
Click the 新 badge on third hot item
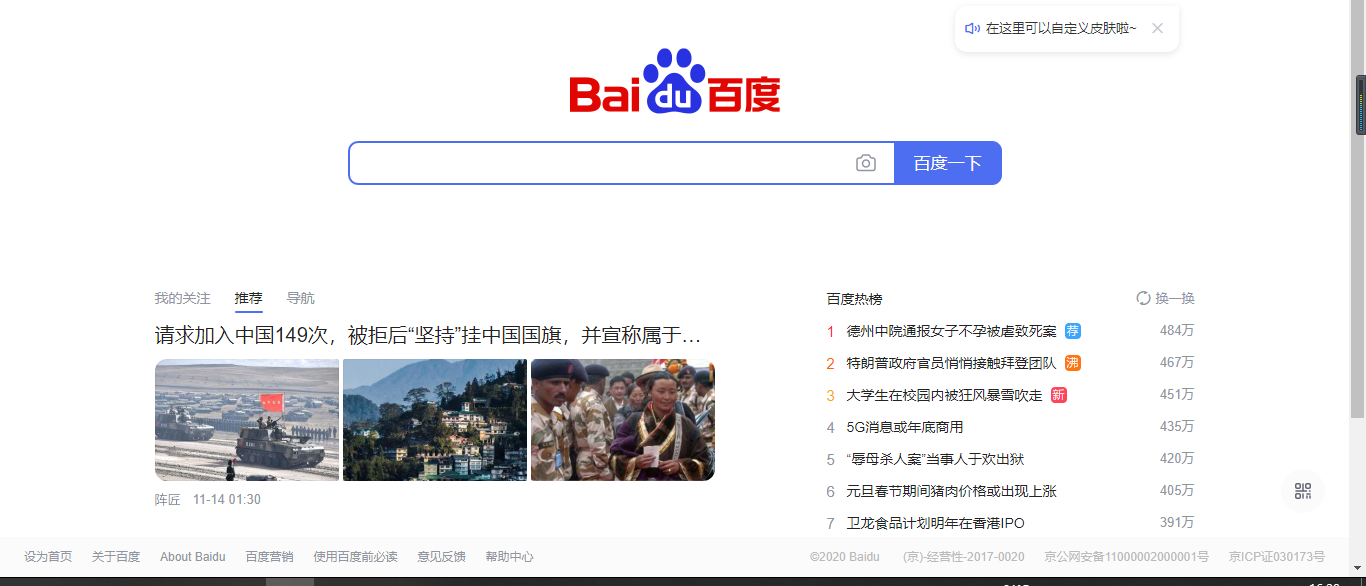[x=1059, y=395]
